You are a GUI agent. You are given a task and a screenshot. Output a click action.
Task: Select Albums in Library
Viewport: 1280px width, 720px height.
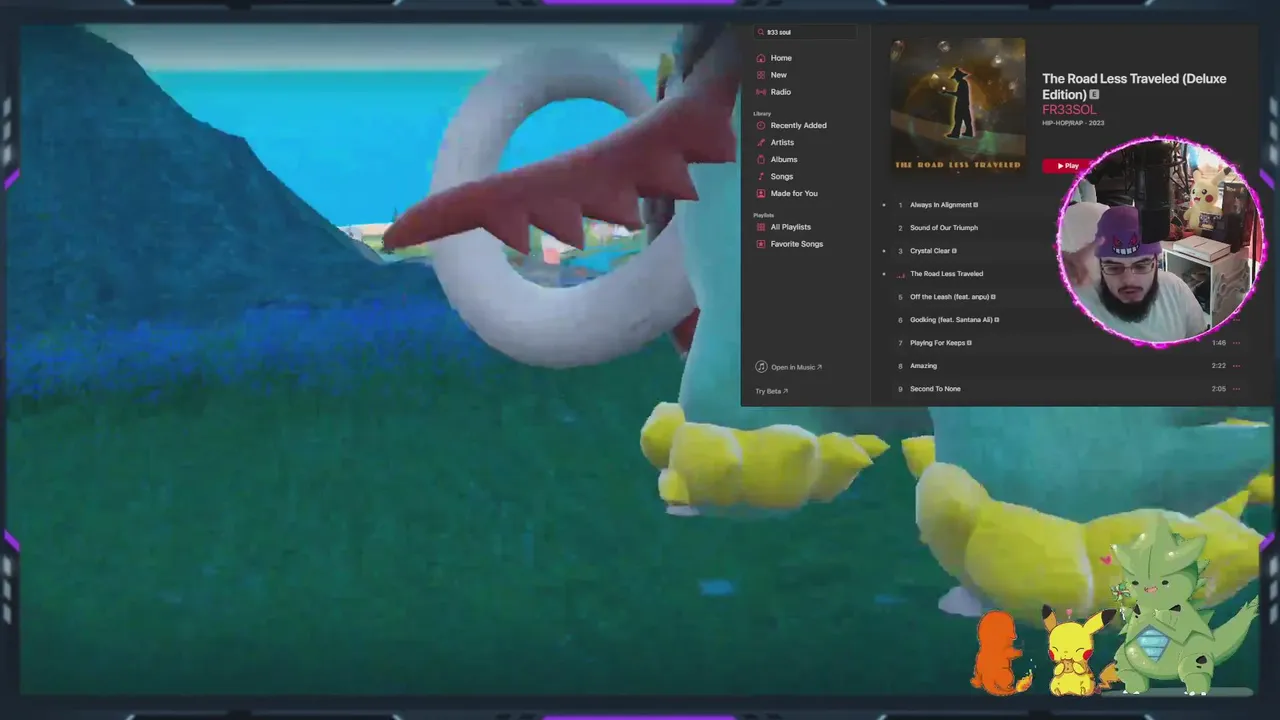(784, 159)
